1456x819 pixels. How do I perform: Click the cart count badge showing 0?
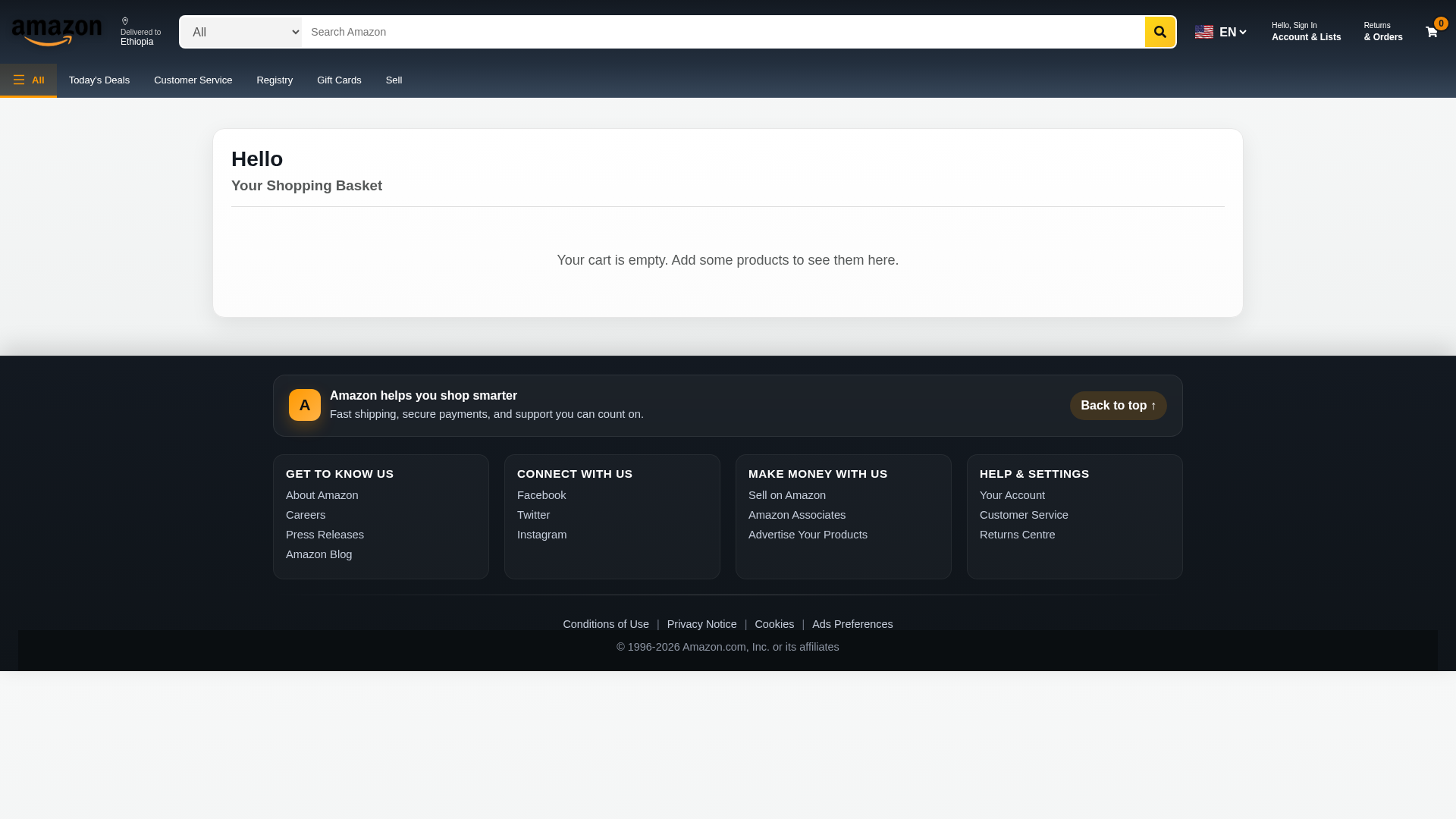coord(1441,24)
